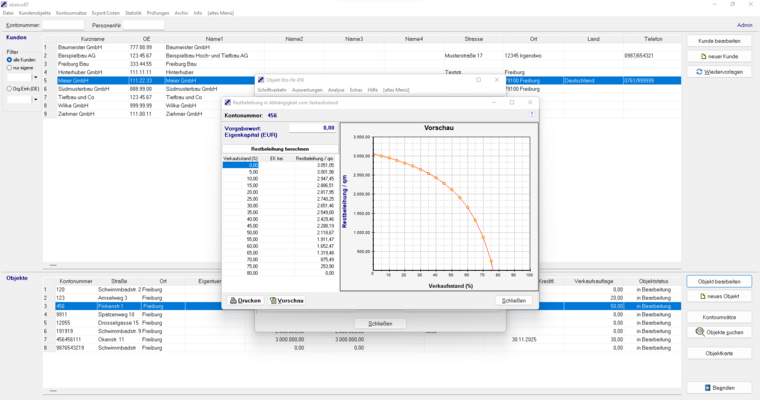Select the 'alle Kunden' filter radio button
The image size is (760, 400).
coord(9,59)
